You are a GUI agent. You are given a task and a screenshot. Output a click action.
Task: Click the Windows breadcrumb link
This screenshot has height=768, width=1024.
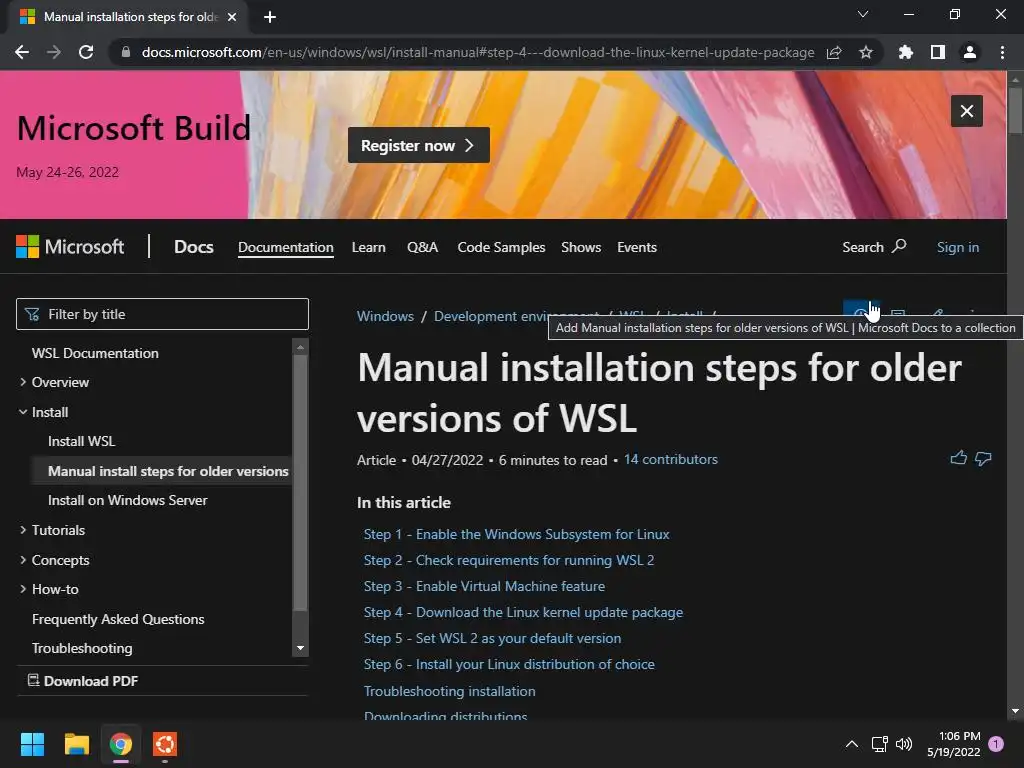pyautogui.click(x=385, y=316)
